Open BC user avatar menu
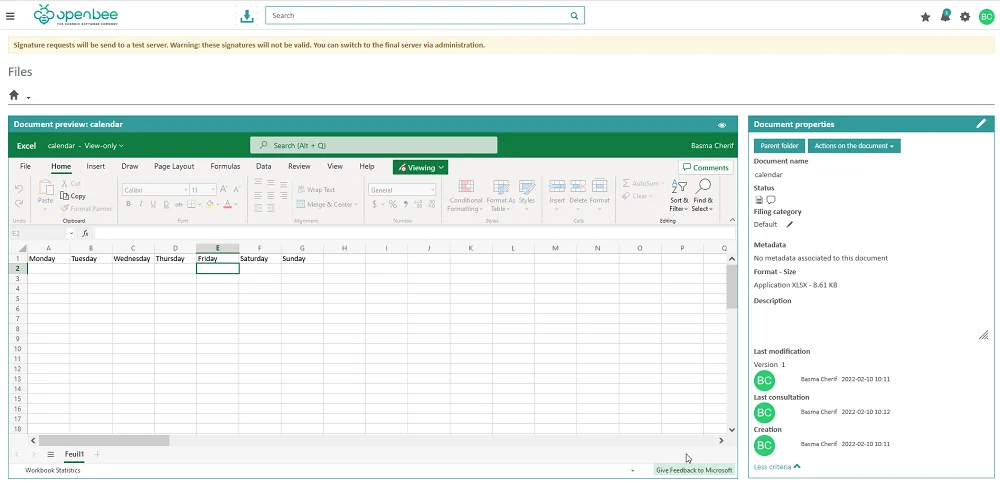 coord(986,17)
